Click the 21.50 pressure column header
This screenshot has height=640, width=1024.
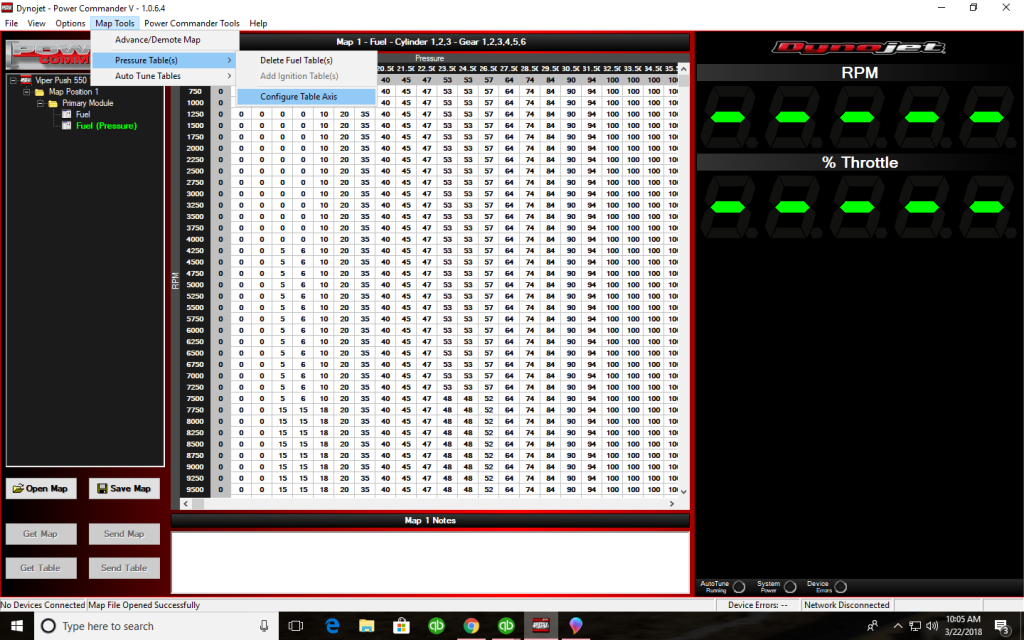coord(406,69)
